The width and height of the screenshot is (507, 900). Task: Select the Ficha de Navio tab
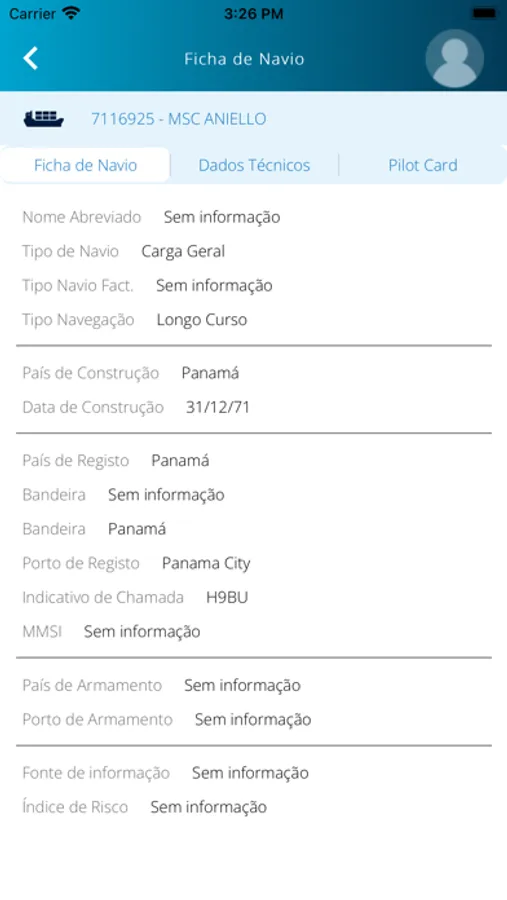(85, 165)
